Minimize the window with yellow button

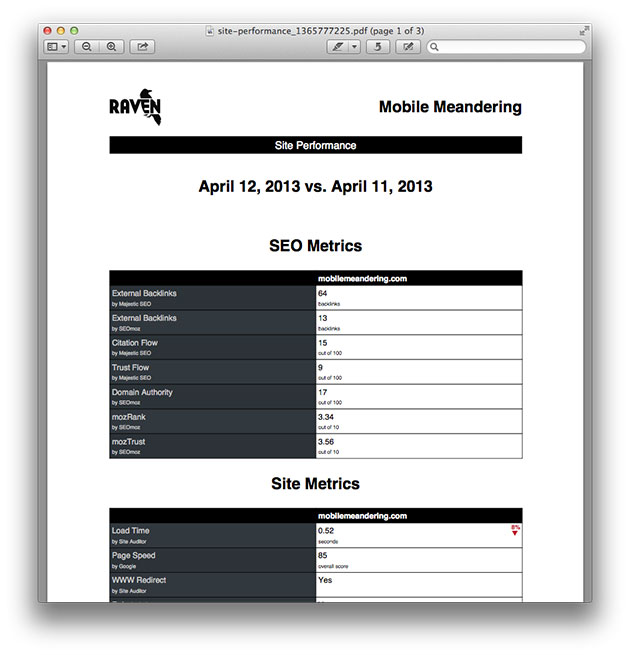pyautogui.click(x=61, y=30)
